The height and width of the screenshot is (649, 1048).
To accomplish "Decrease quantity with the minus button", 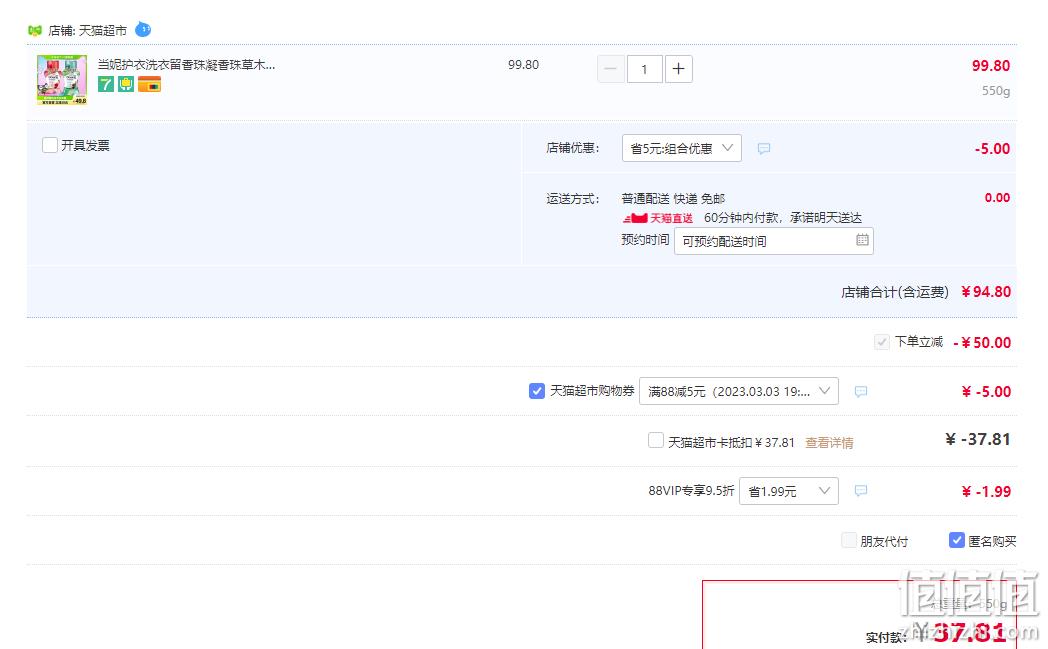I will coord(610,69).
